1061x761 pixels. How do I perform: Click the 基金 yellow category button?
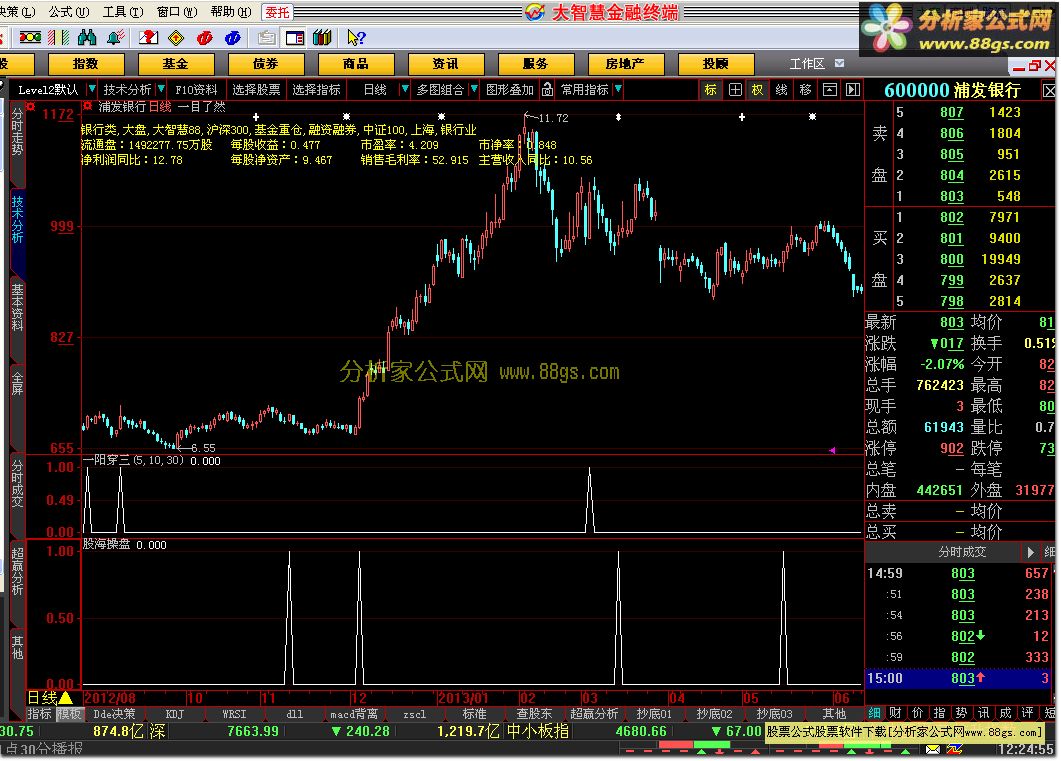tap(175, 64)
